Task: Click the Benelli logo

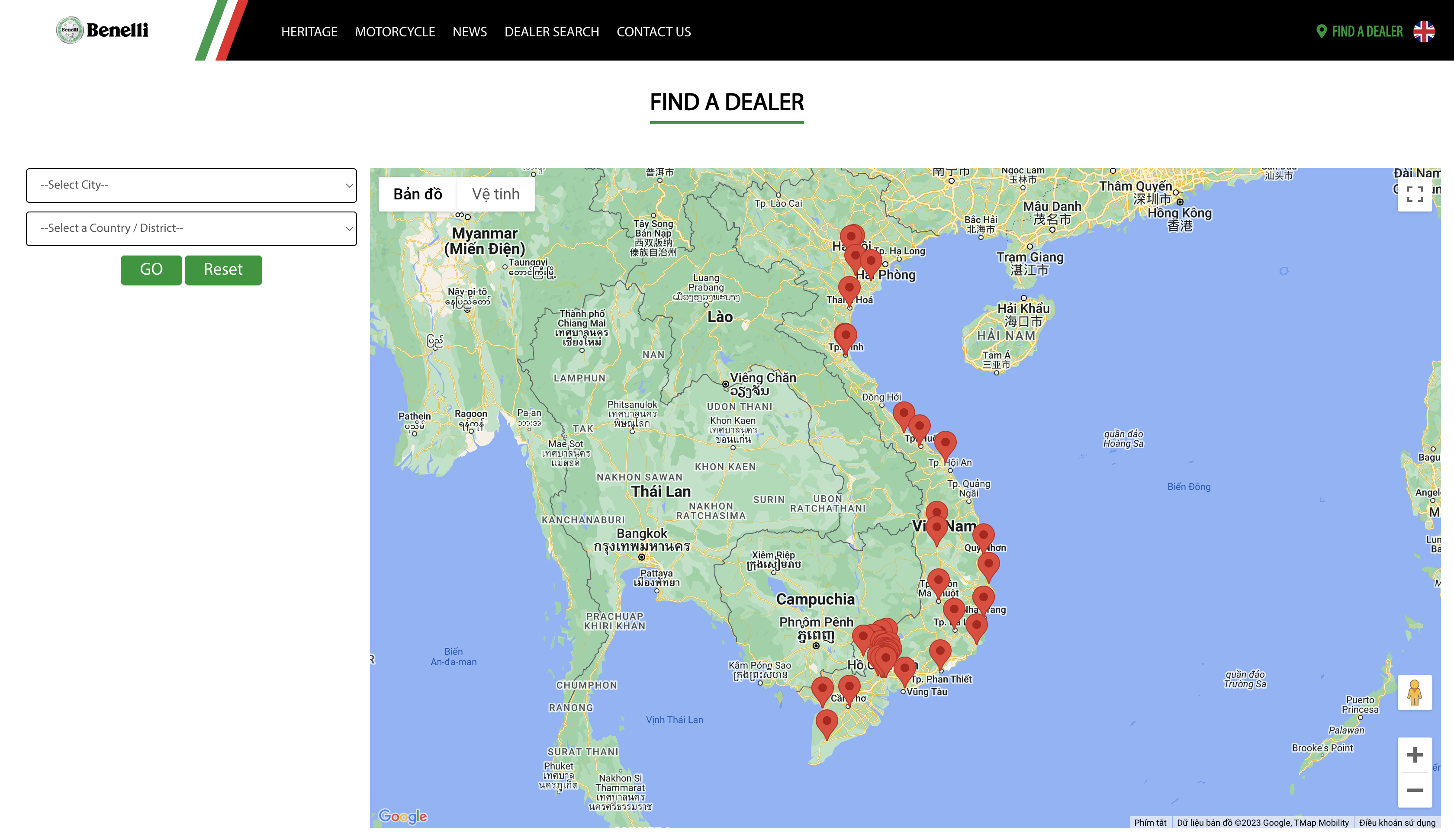Action: coord(102,30)
